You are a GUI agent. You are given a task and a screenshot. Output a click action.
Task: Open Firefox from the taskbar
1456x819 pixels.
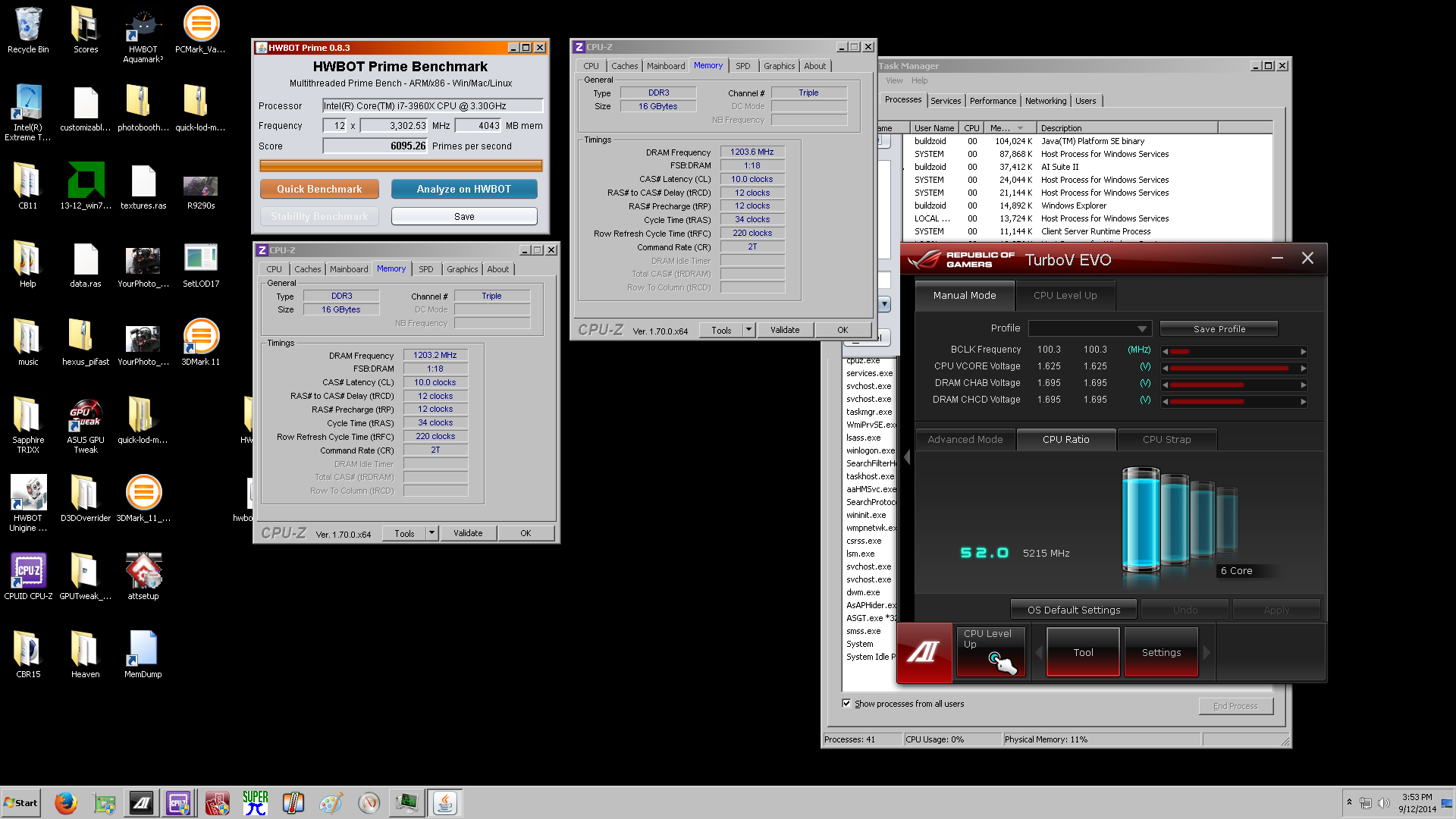[66, 803]
